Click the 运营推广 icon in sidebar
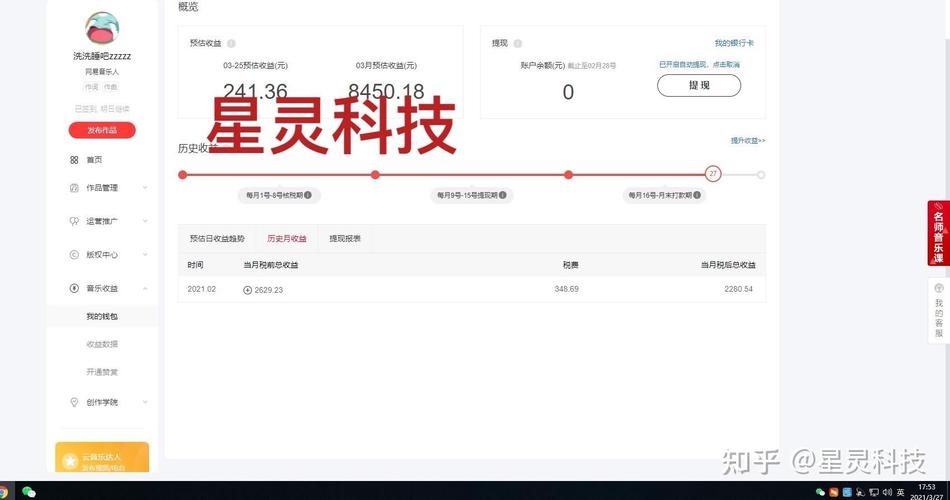The height and width of the screenshot is (500, 950). [74, 221]
